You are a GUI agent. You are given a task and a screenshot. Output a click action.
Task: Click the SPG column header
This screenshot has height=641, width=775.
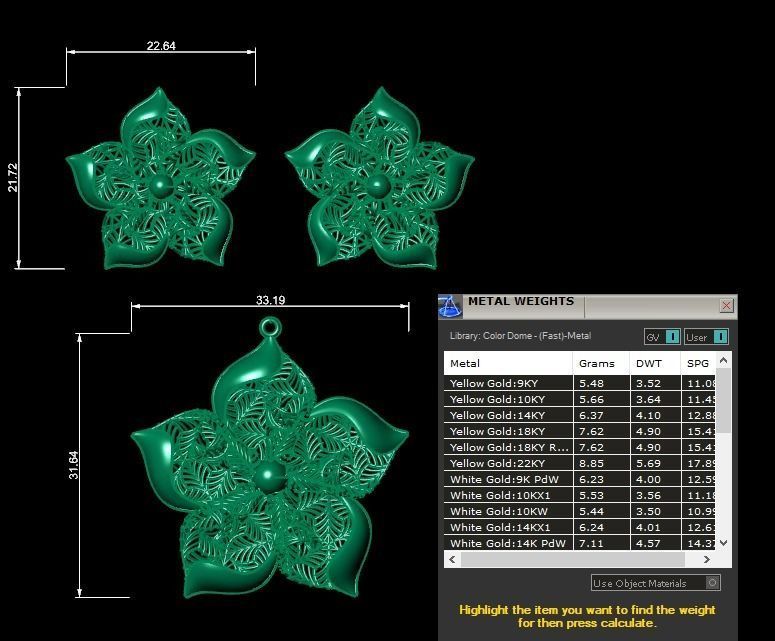[698, 363]
